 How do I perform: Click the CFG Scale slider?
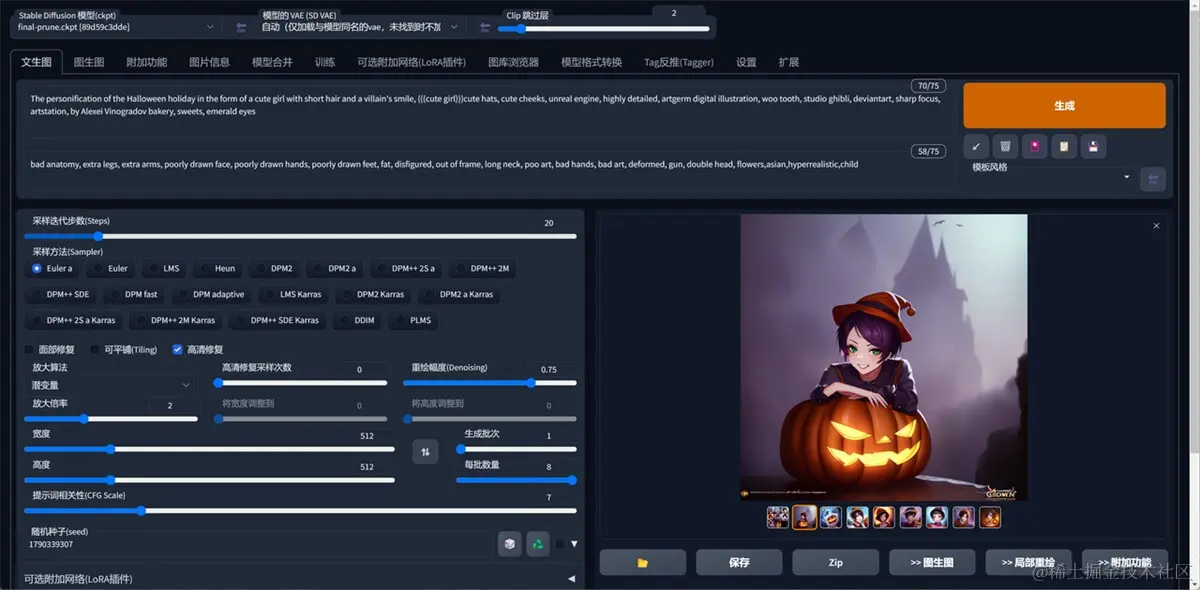coord(300,510)
